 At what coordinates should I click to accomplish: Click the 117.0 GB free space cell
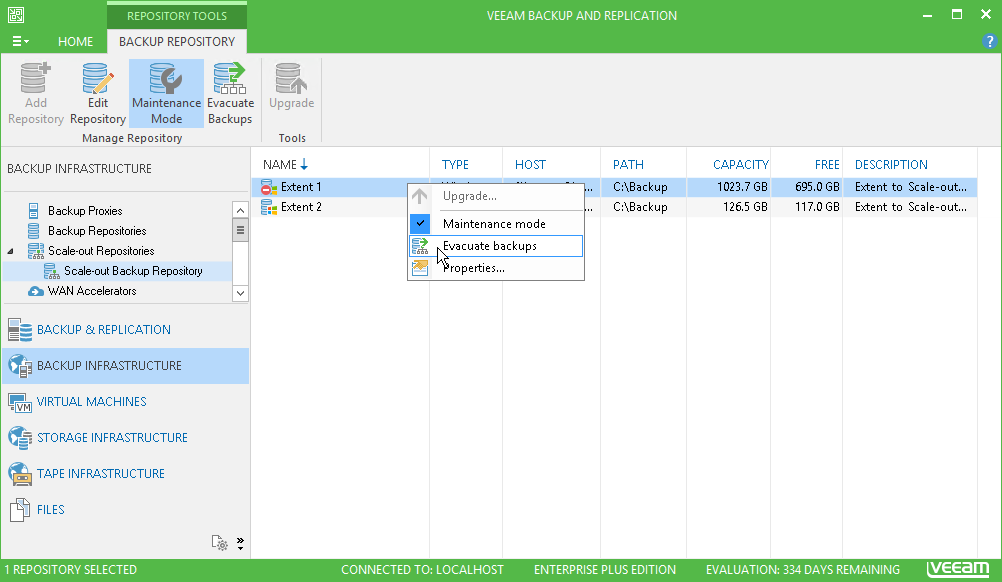pyautogui.click(x=817, y=207)
